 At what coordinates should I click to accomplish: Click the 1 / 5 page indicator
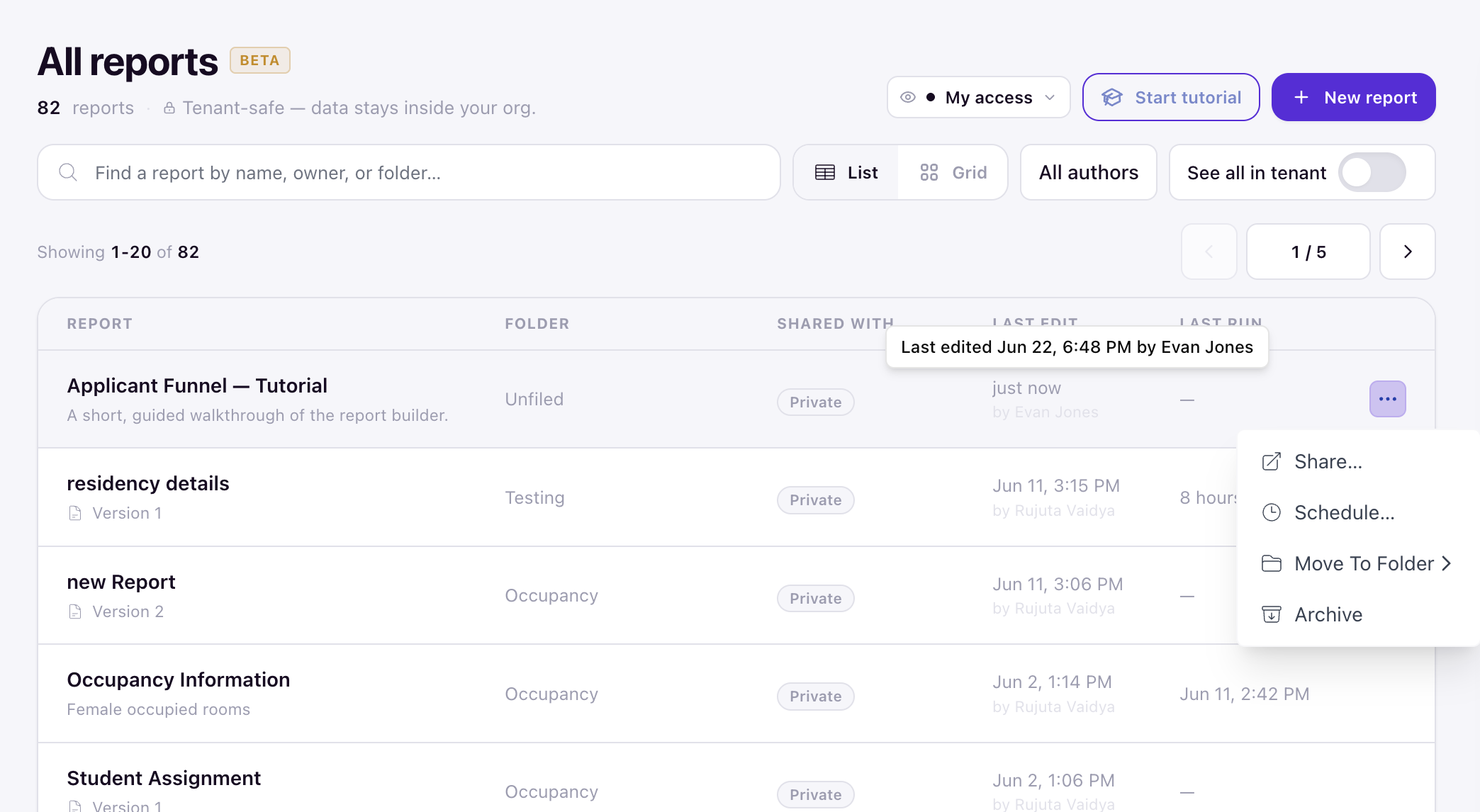pyautogui.click(x=1308, y=252)
